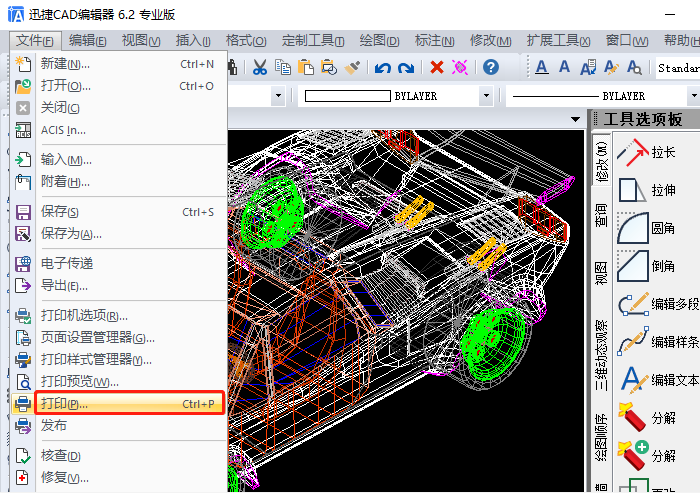Click the red X Delete icon
Viewport: 700px width, 493px height.
437,67
